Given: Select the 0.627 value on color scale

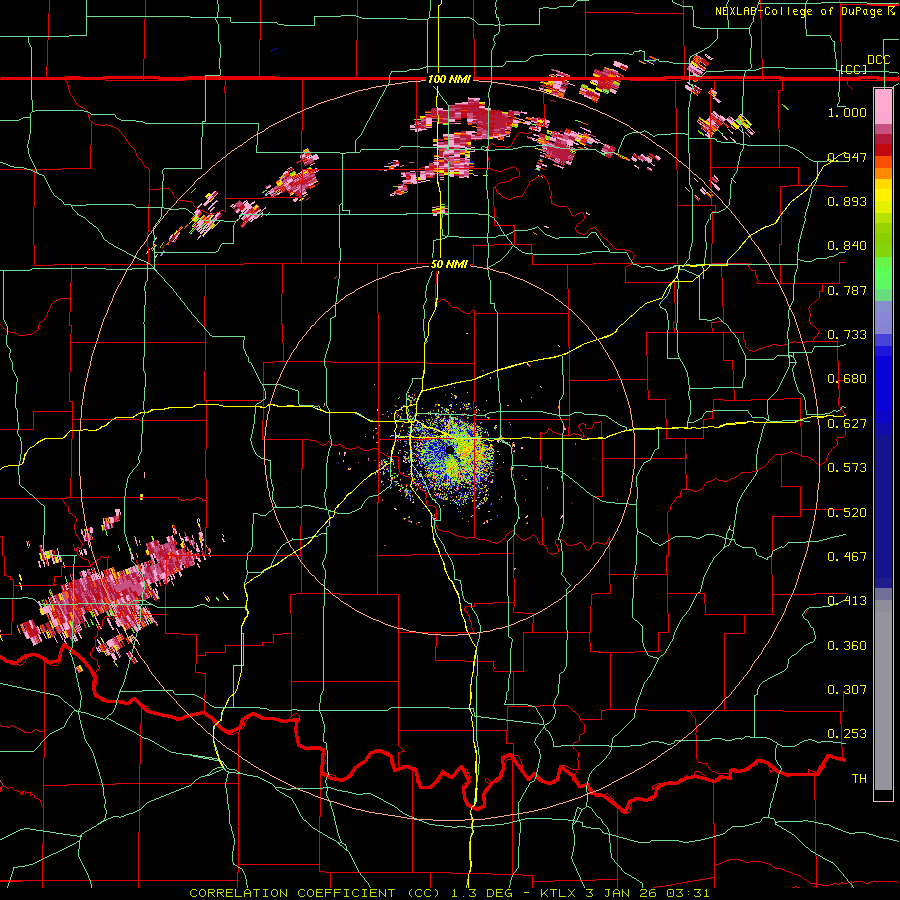Looking at the screenshot, I should coord(847,424).
